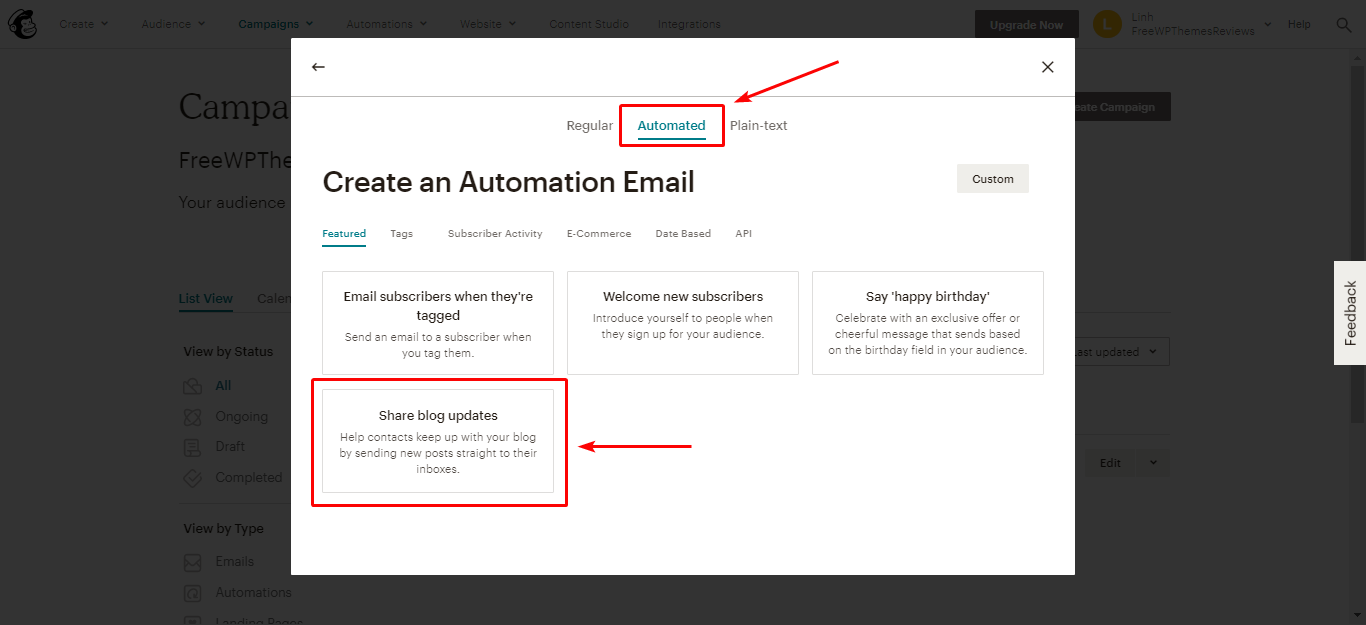Open the Subscriber Activity tab
Viewport: 1366px width, 625px height.
(x=495, y=234)
